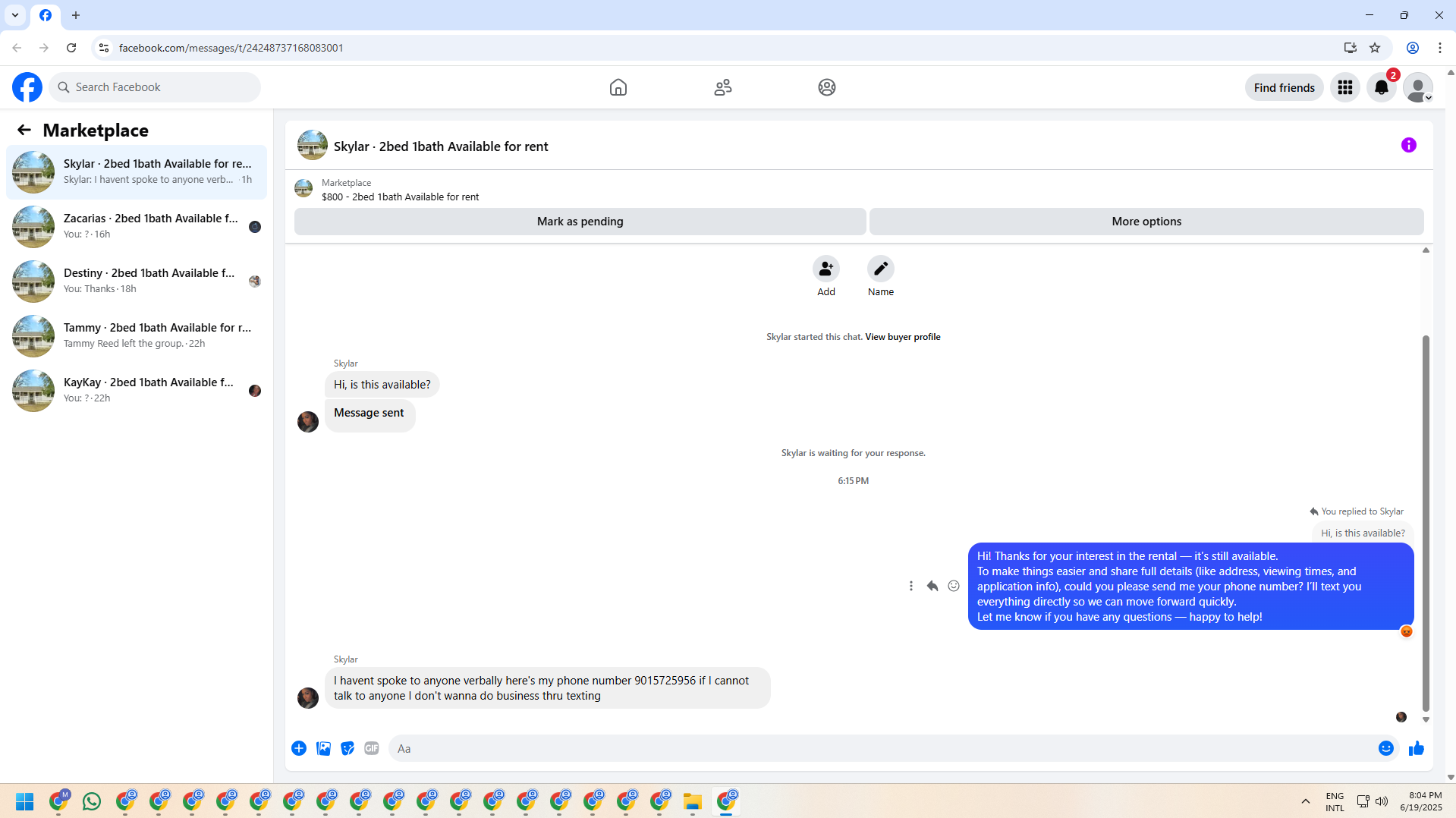View the angry reaction on the message

1407,631
